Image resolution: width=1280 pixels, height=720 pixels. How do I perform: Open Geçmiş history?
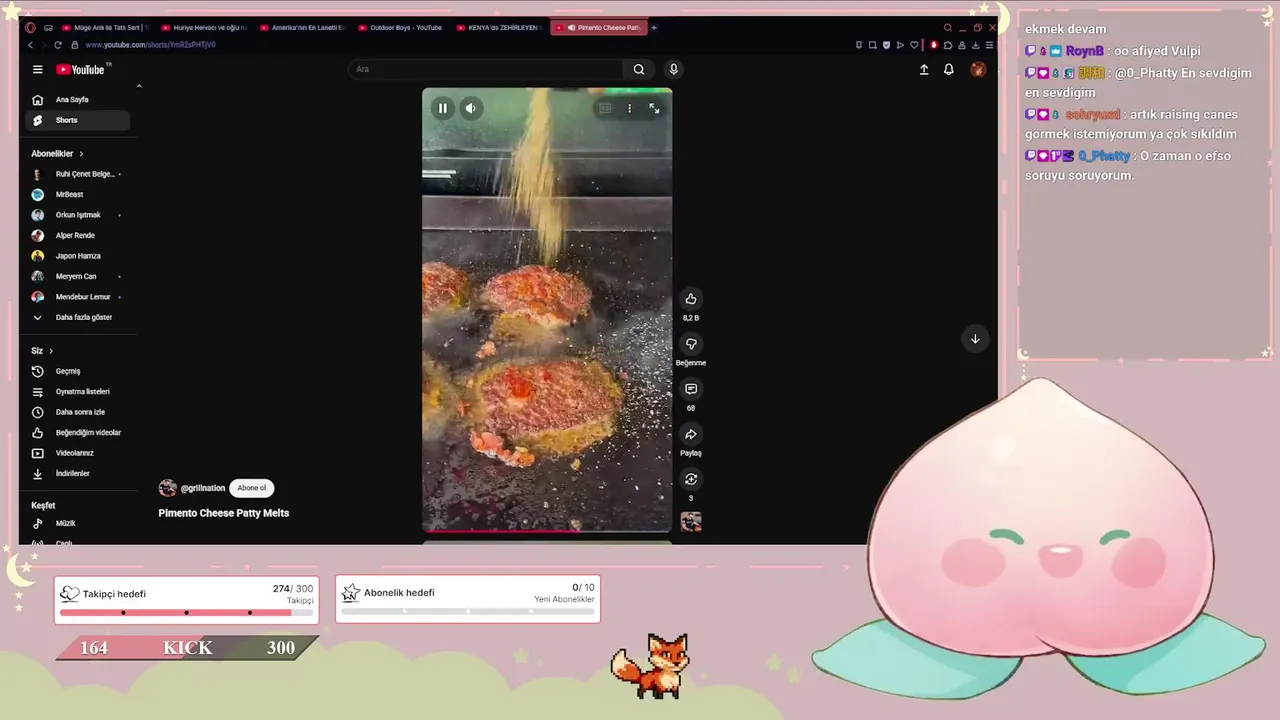click(x=78, y=371)
